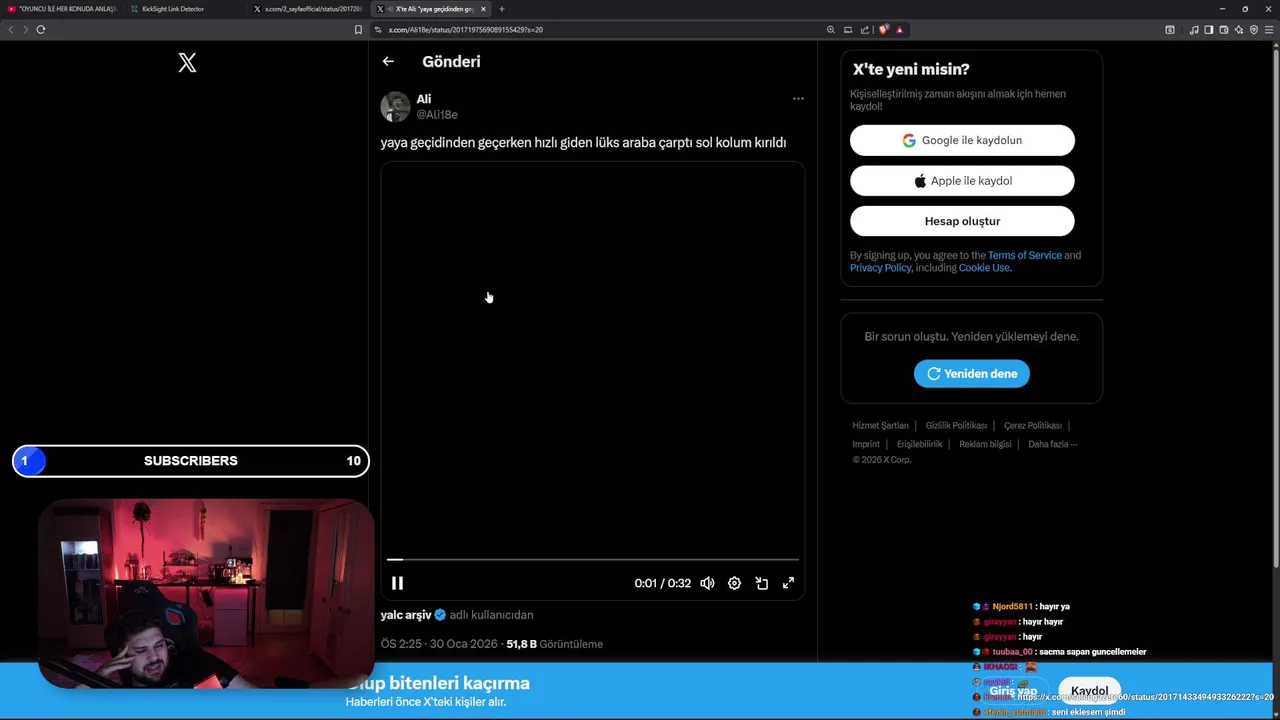Navigate browser forward
This screenshot has height=720, width=1280.
(x=25, y=30)
